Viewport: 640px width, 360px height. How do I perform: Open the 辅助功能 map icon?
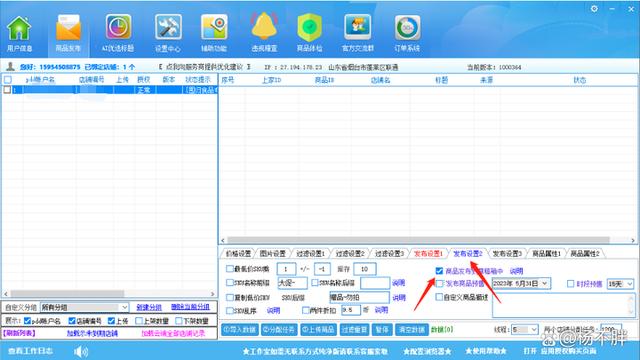point(214,33)
